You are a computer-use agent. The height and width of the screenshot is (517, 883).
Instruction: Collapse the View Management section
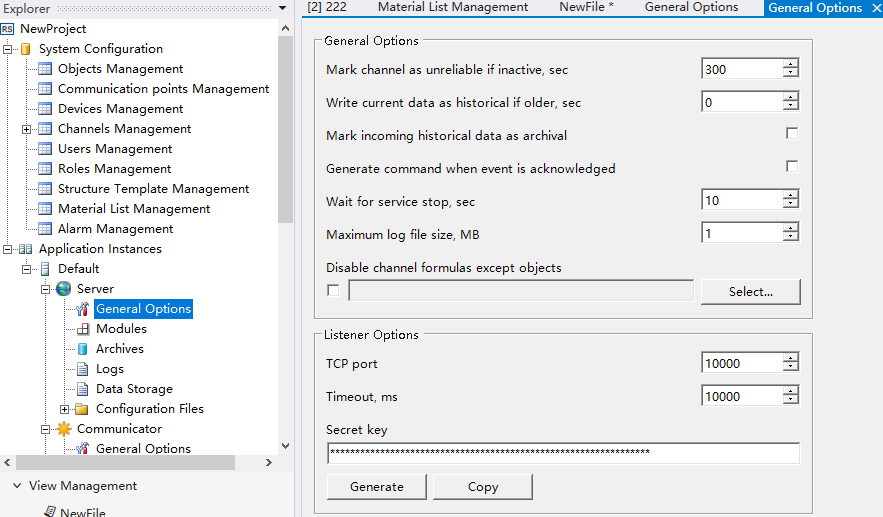pos(16,486)
